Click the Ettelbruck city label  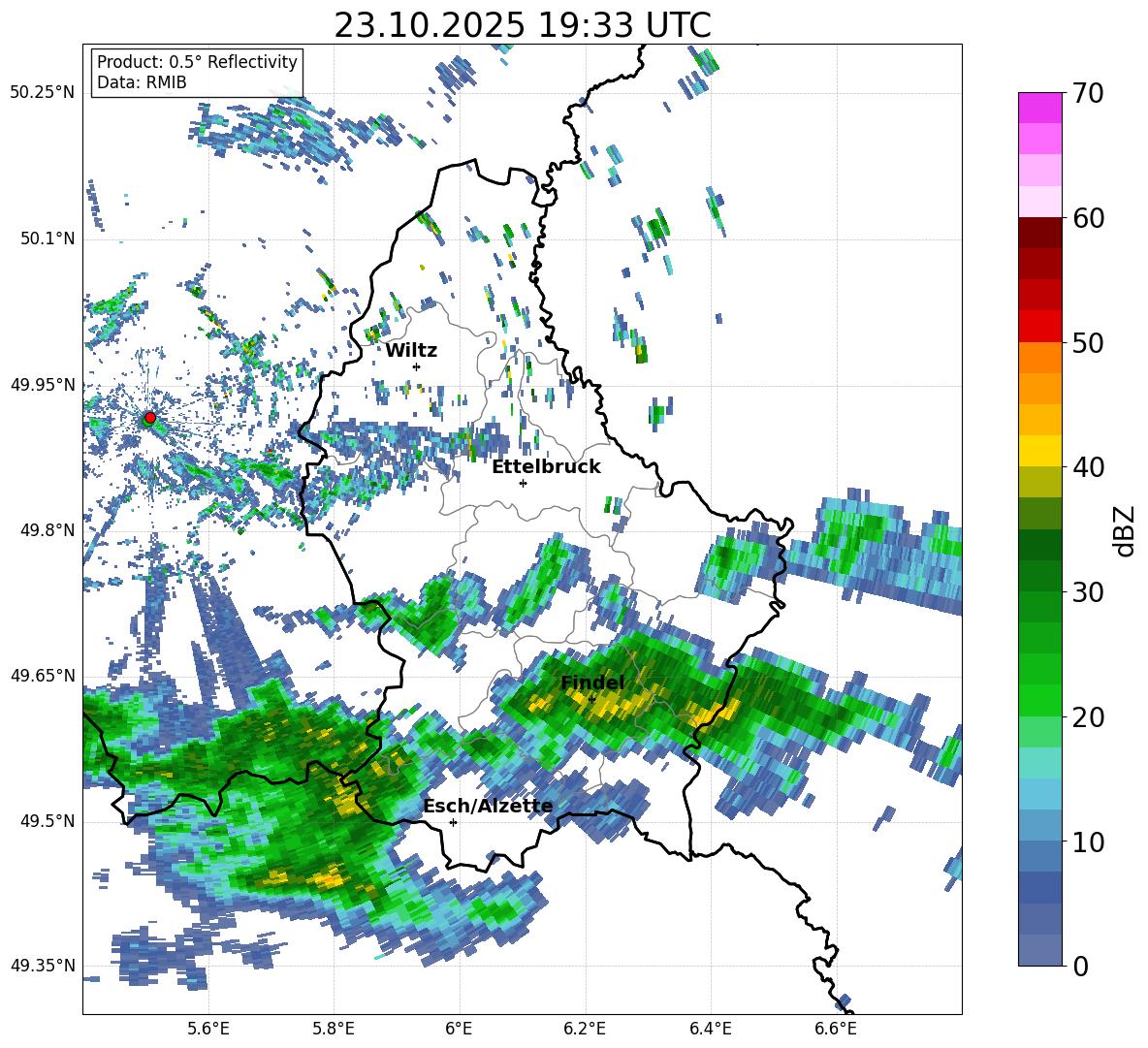click(546, 467)
